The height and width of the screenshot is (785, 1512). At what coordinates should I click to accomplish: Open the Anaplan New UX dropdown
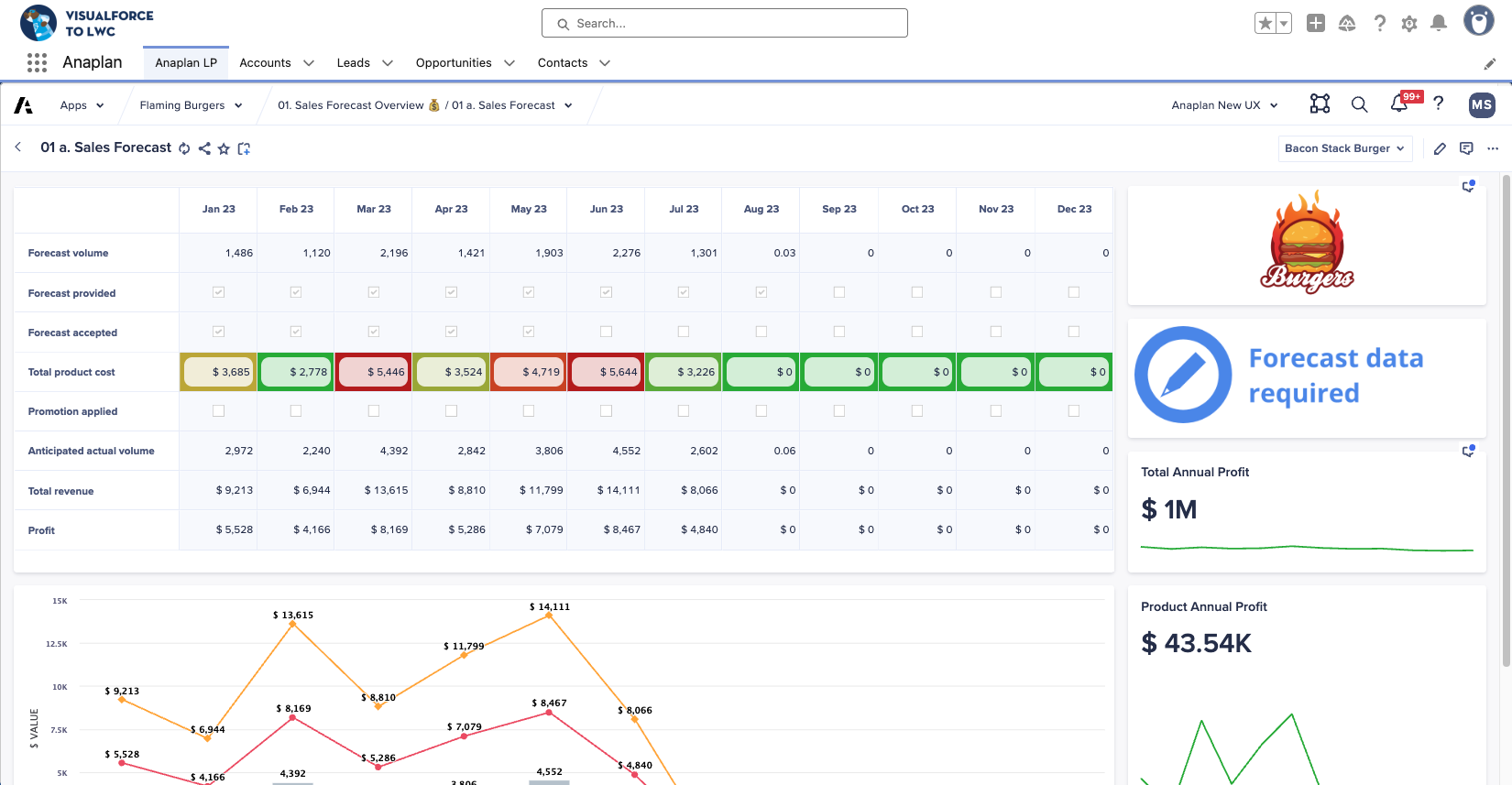(x=1225, y=105)
